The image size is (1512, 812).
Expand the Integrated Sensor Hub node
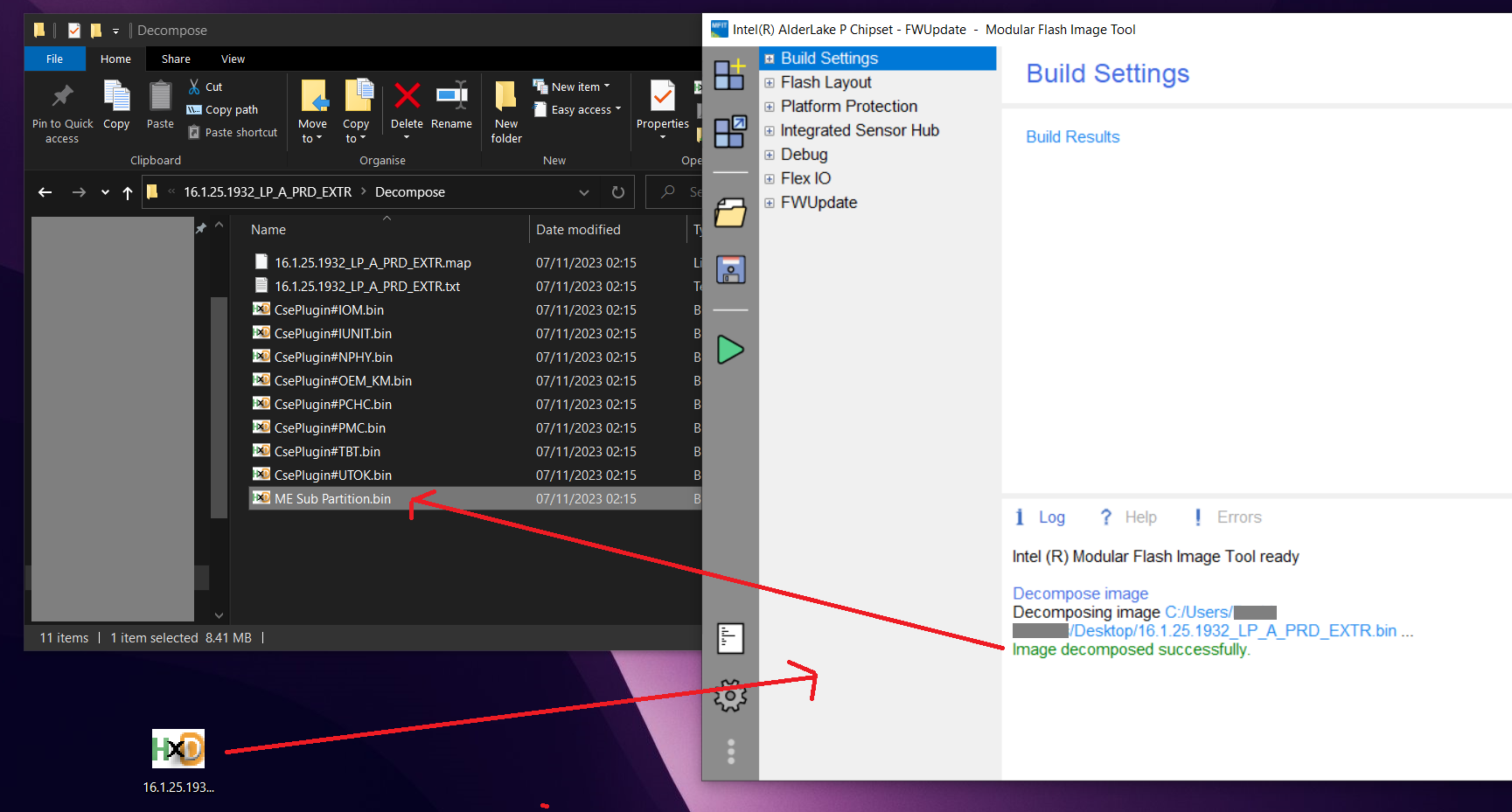[770, 131]
